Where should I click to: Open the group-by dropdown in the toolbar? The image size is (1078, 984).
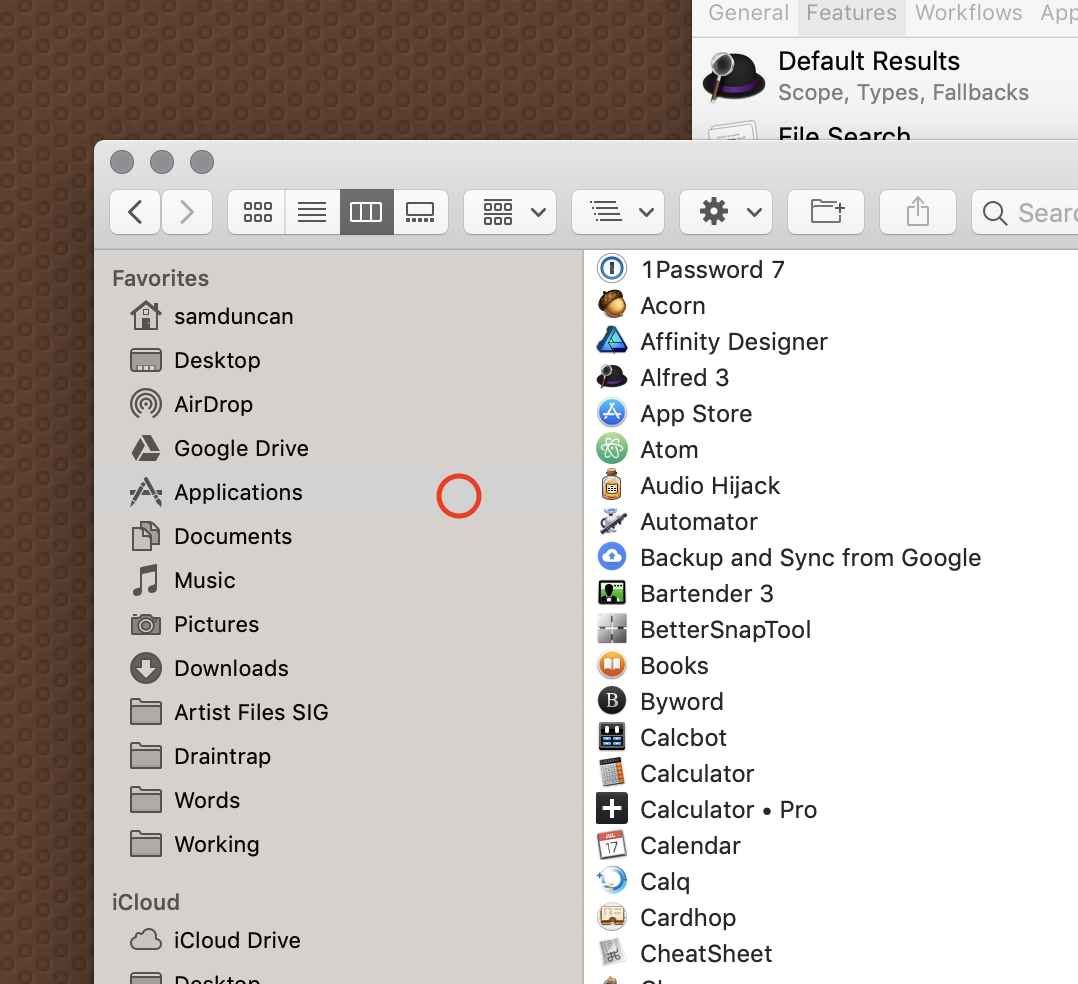[510, 212]
